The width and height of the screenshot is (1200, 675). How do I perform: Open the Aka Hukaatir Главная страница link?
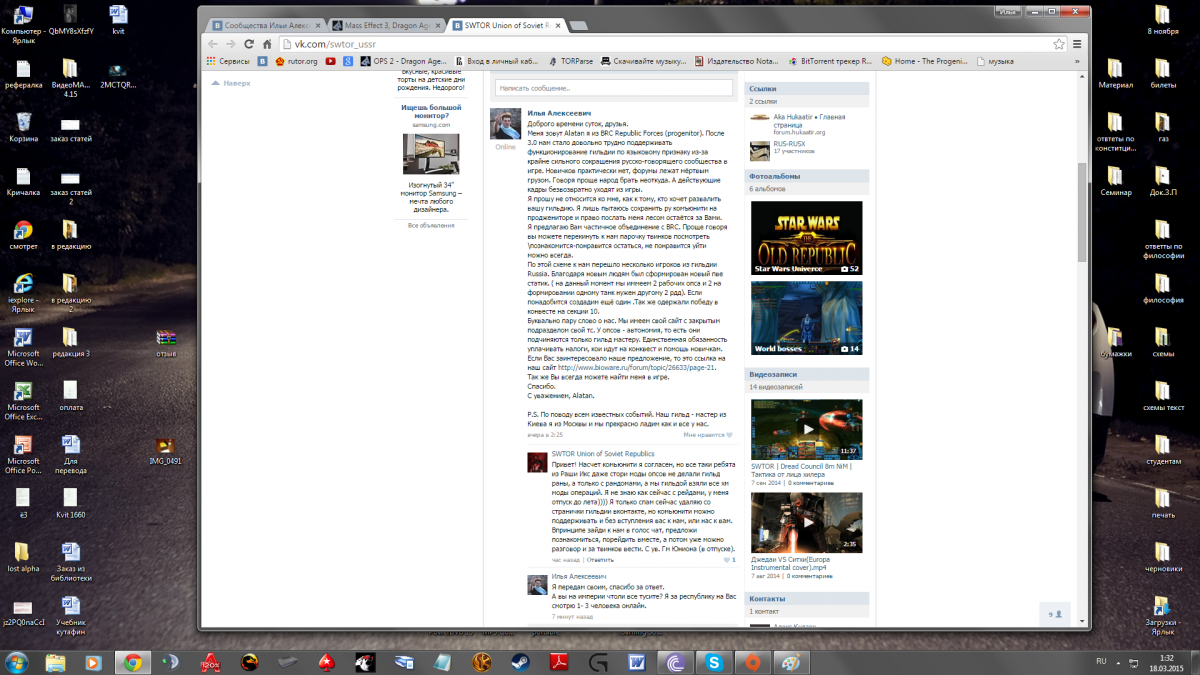pos(809,120)
